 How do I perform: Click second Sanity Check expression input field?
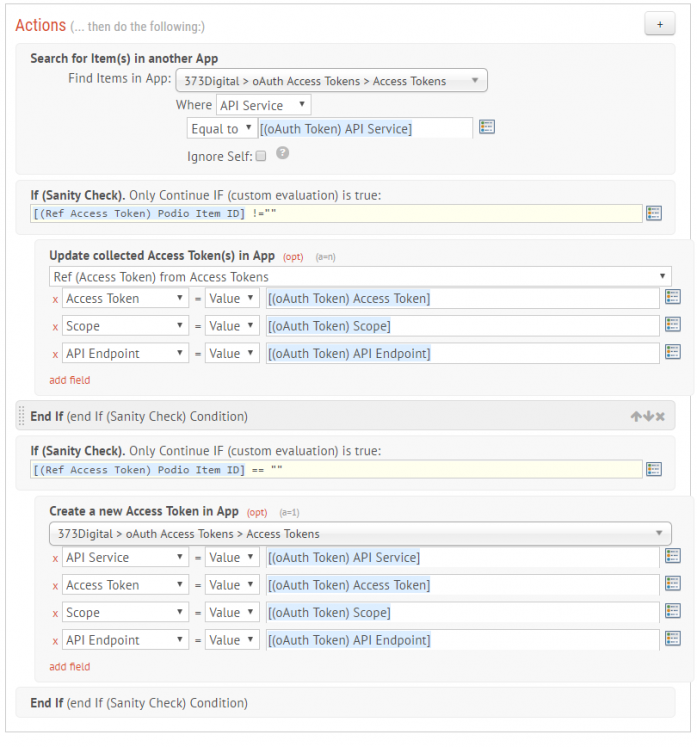(336, 469)
